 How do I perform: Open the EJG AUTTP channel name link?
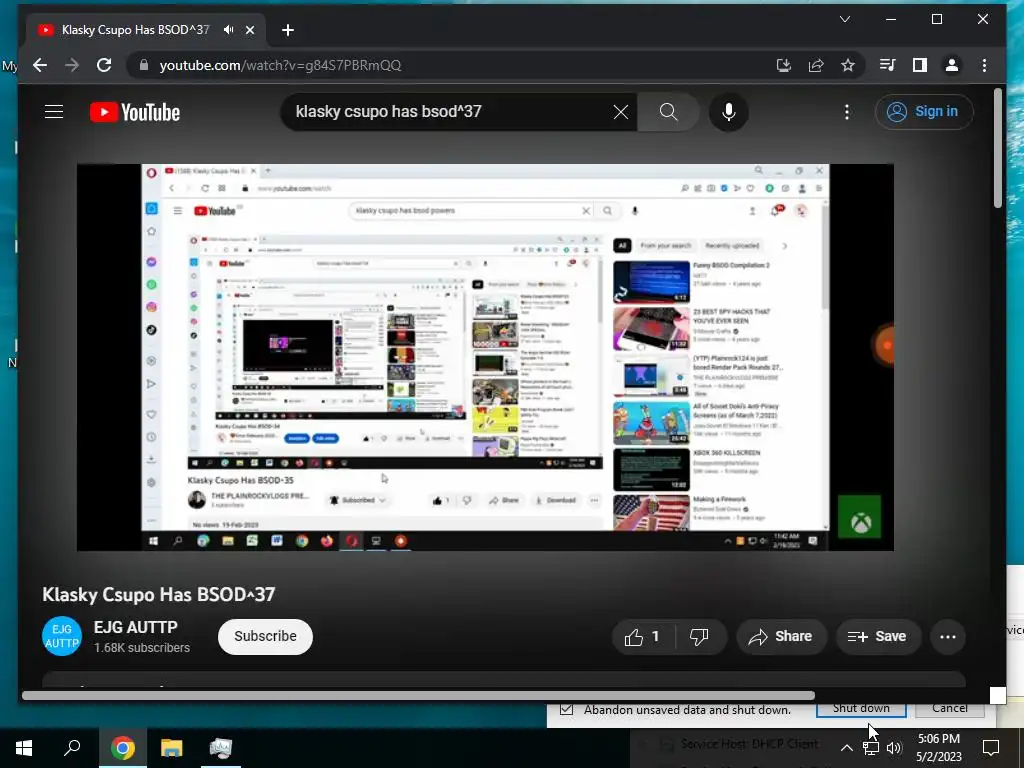tap(135, 627)
